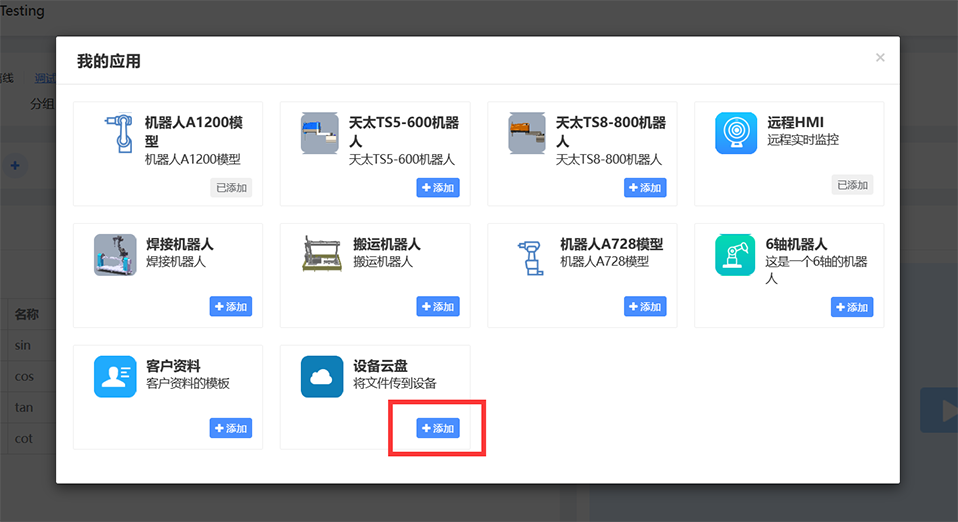Image resolution: width=958 pixels, height=522 pixels.
Task: Add the 天太TS8-800机器人 application
Action: 645,187
